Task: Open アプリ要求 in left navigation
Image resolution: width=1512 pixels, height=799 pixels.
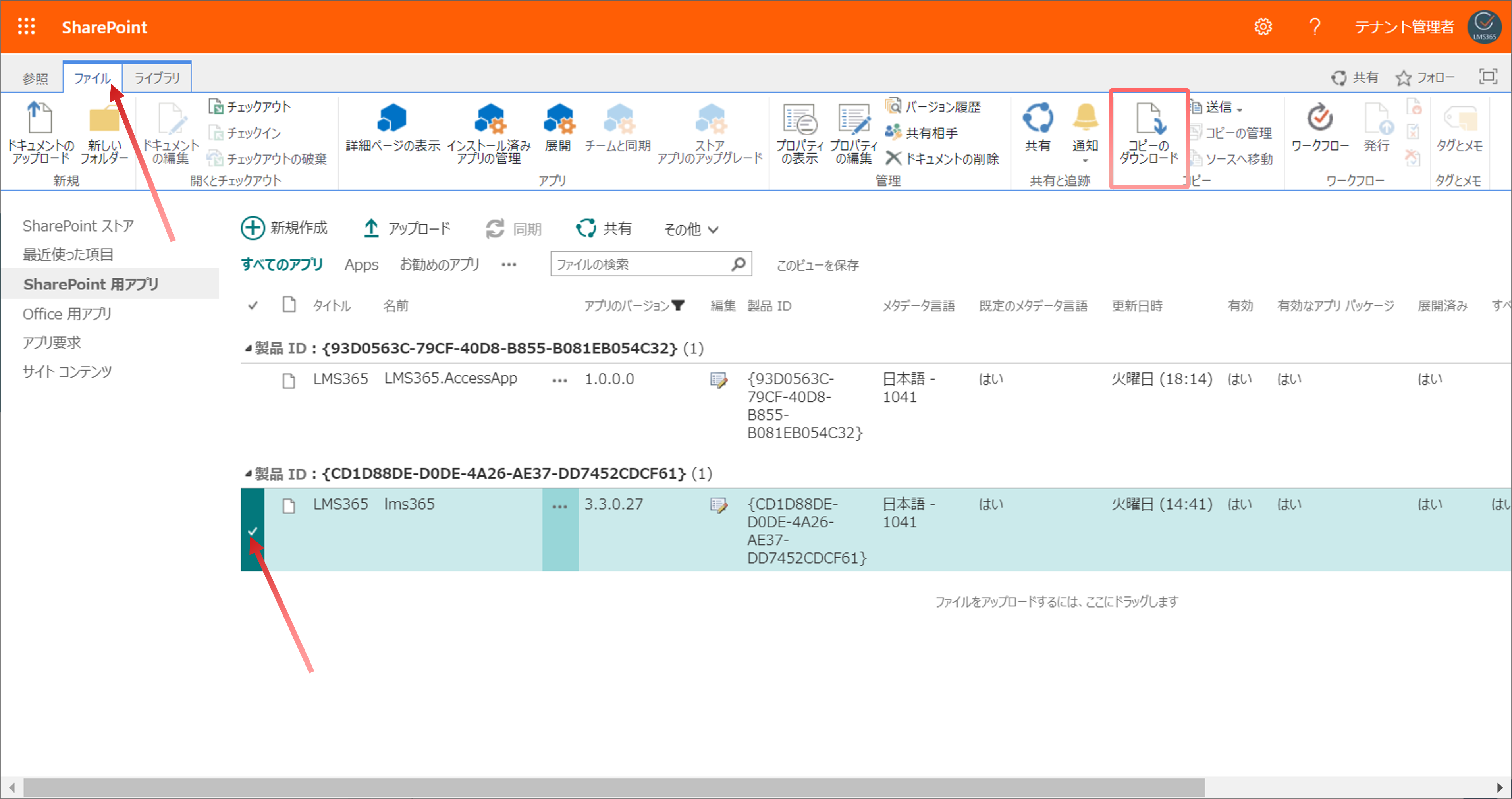Action: [52, 343]
